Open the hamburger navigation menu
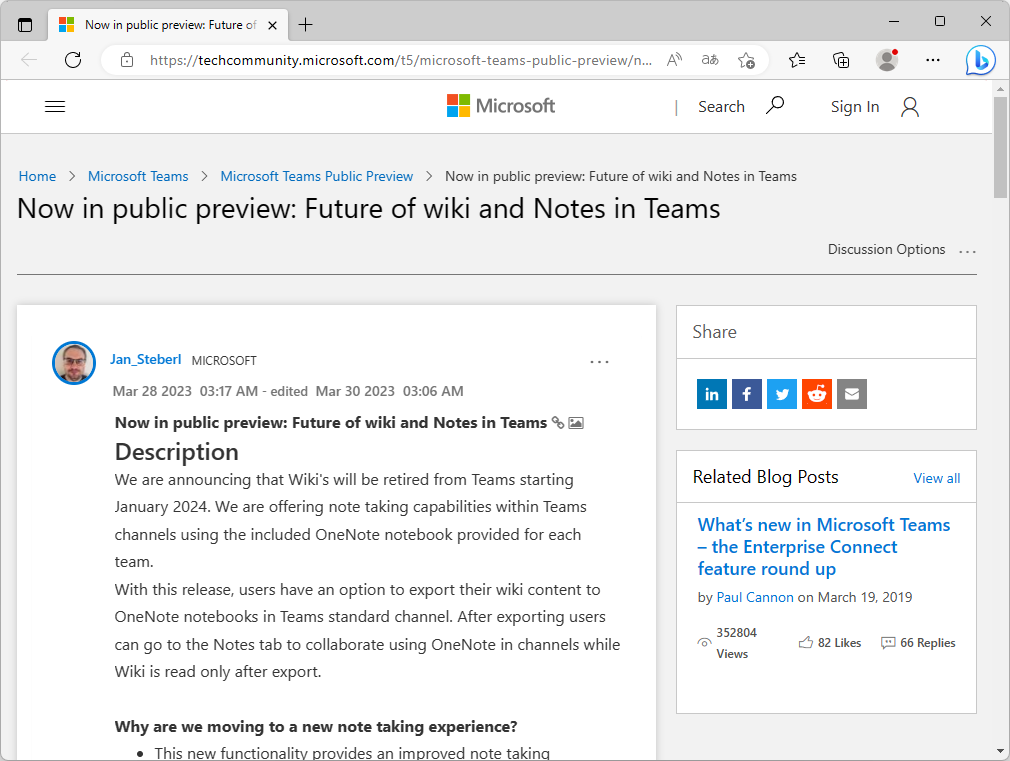1010x761 pixels. [55, 106]
